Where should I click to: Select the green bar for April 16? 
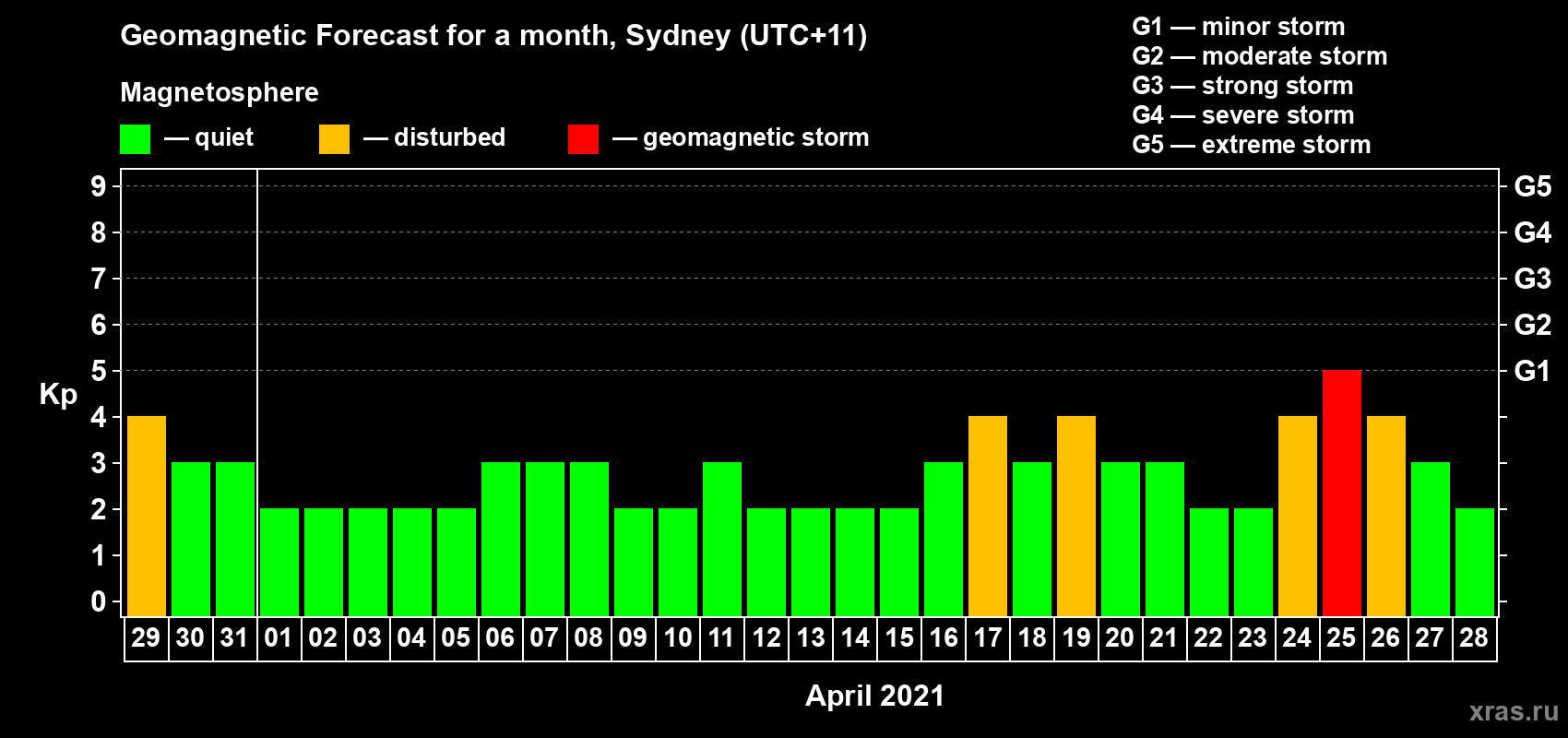pyautogui.click(x=944, y=539)
